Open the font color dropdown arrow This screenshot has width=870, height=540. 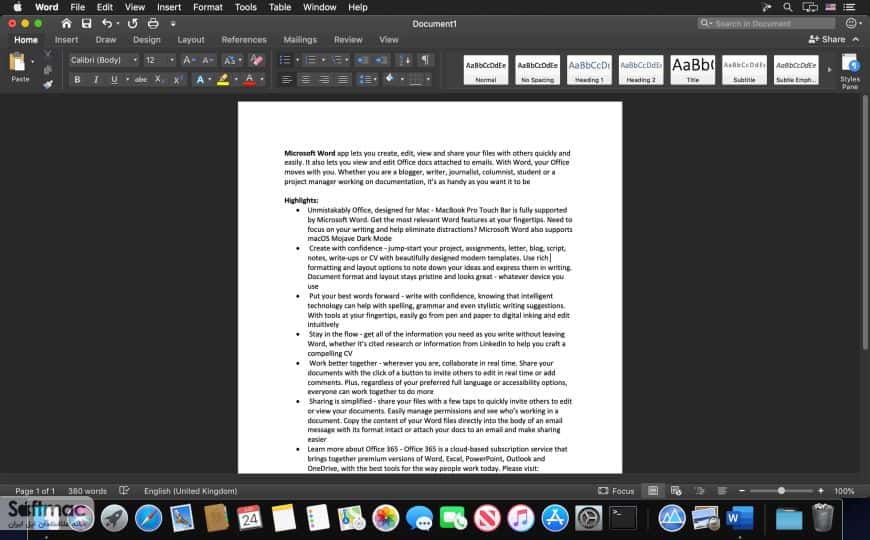click(262, 80)
